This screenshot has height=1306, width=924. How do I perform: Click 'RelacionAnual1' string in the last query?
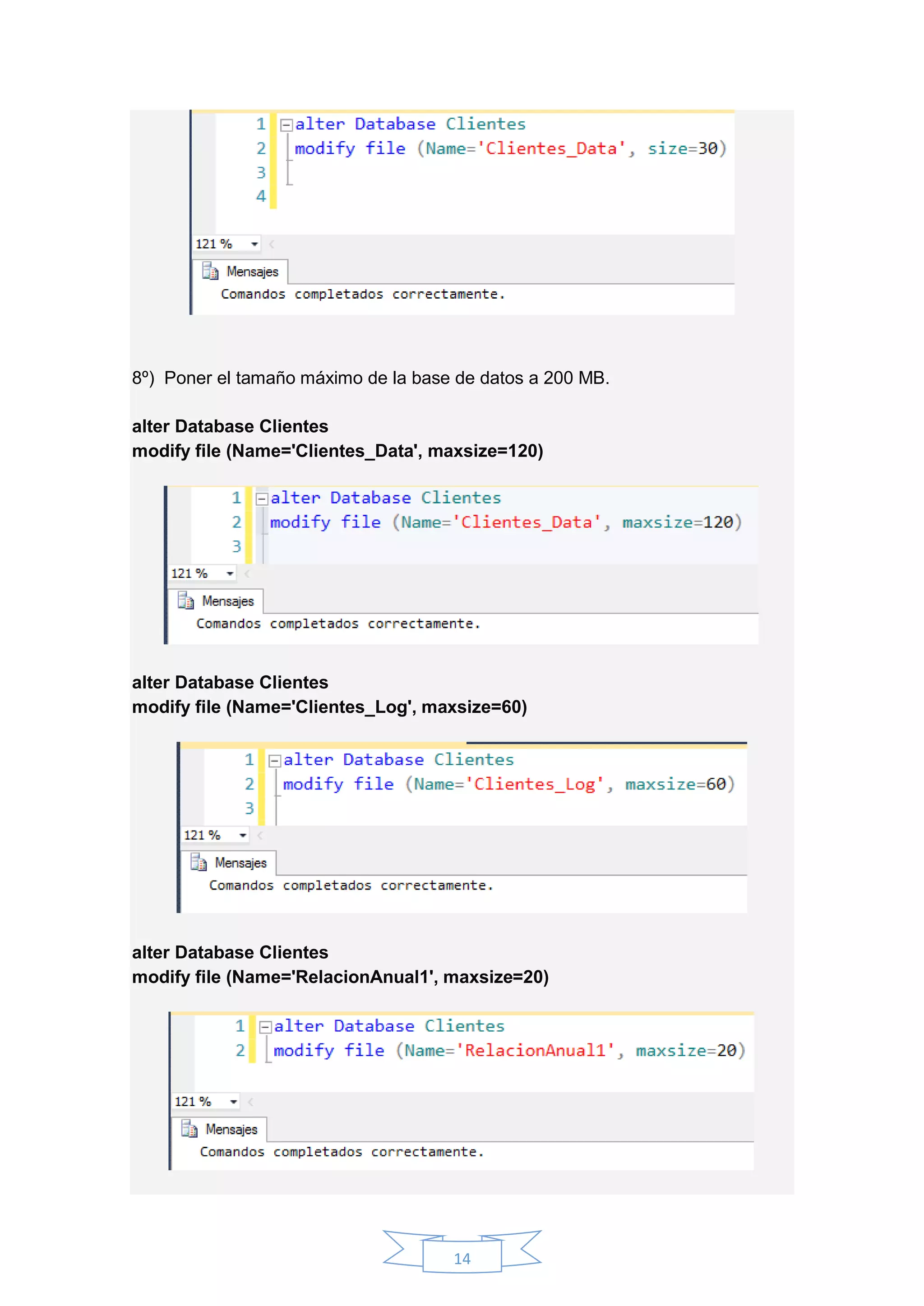pos(536,1051)
